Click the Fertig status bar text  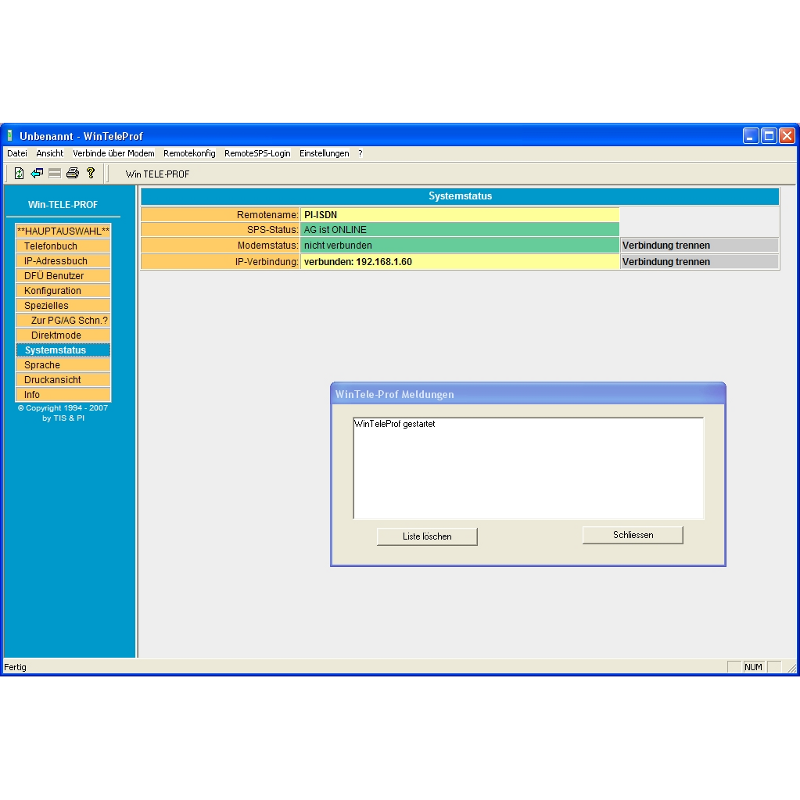pyautogui.click(x=15, y=667)
